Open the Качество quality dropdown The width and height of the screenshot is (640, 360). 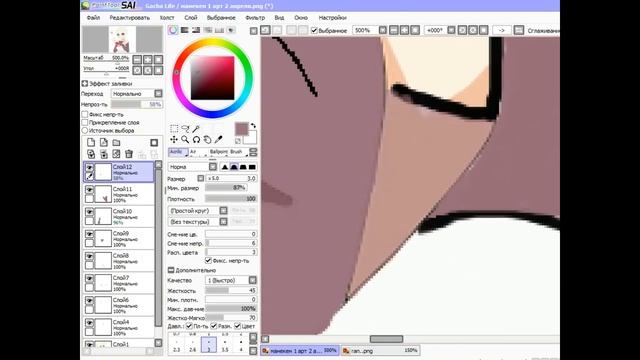(253, 280)
